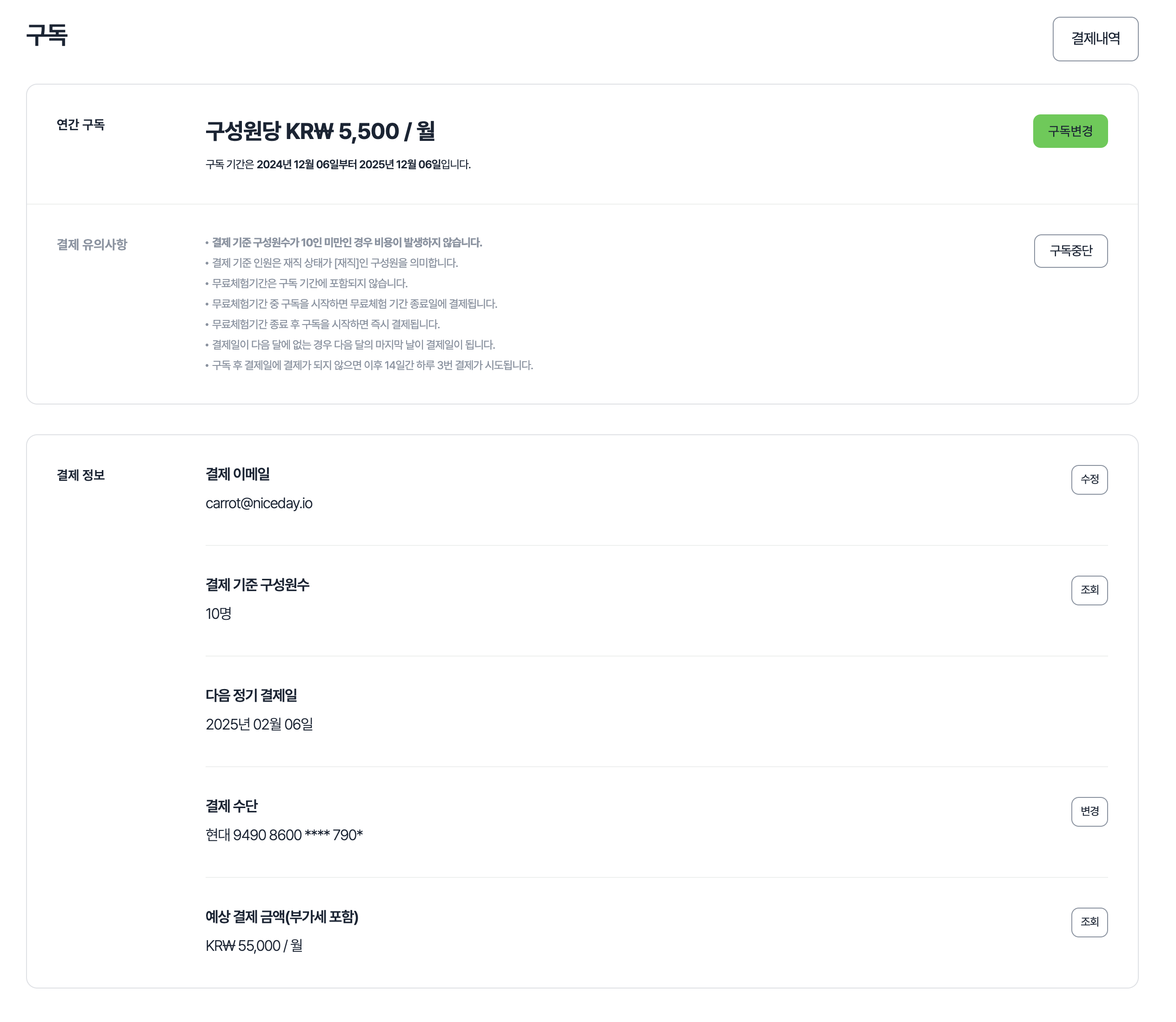The height and width of the screenshot is (1022, 1176).
Task: Click the bold notice about 10인 미만
Action: [347, 243]
